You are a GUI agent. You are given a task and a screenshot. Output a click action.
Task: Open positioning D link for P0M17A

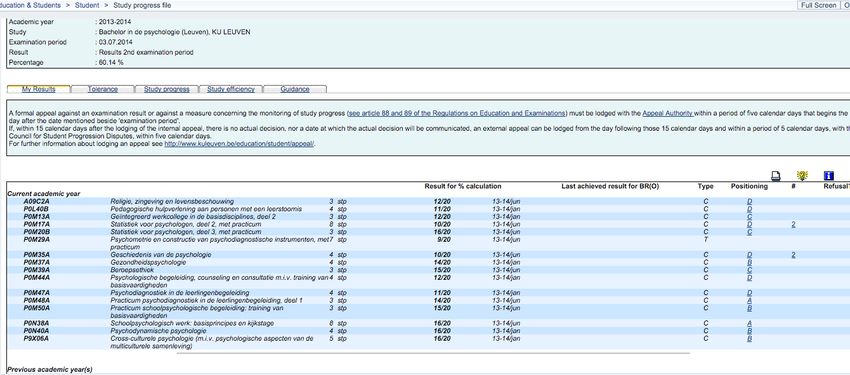749,224
